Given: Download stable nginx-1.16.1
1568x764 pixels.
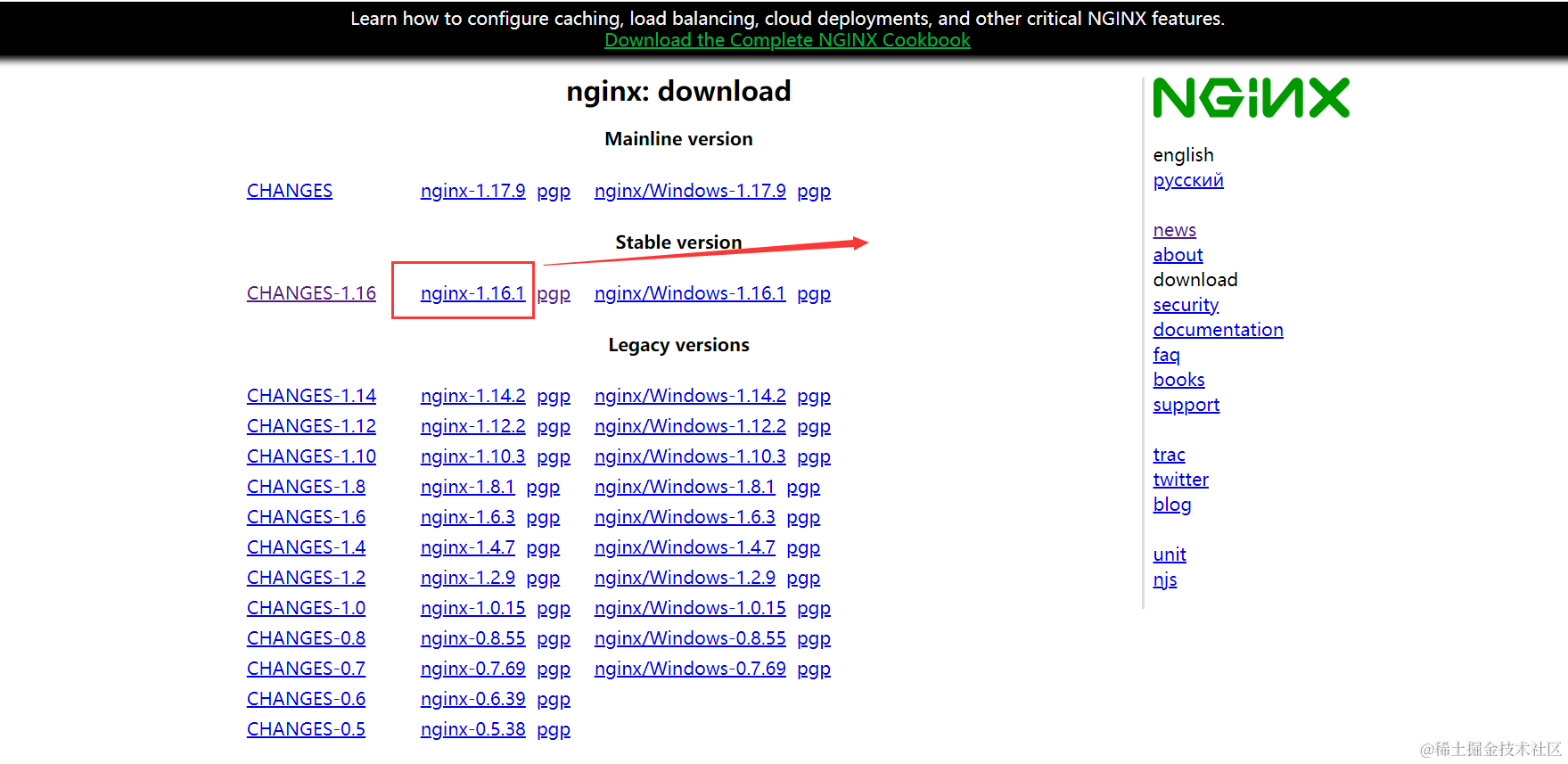Looking at the screenshot, I should [473, 293].
